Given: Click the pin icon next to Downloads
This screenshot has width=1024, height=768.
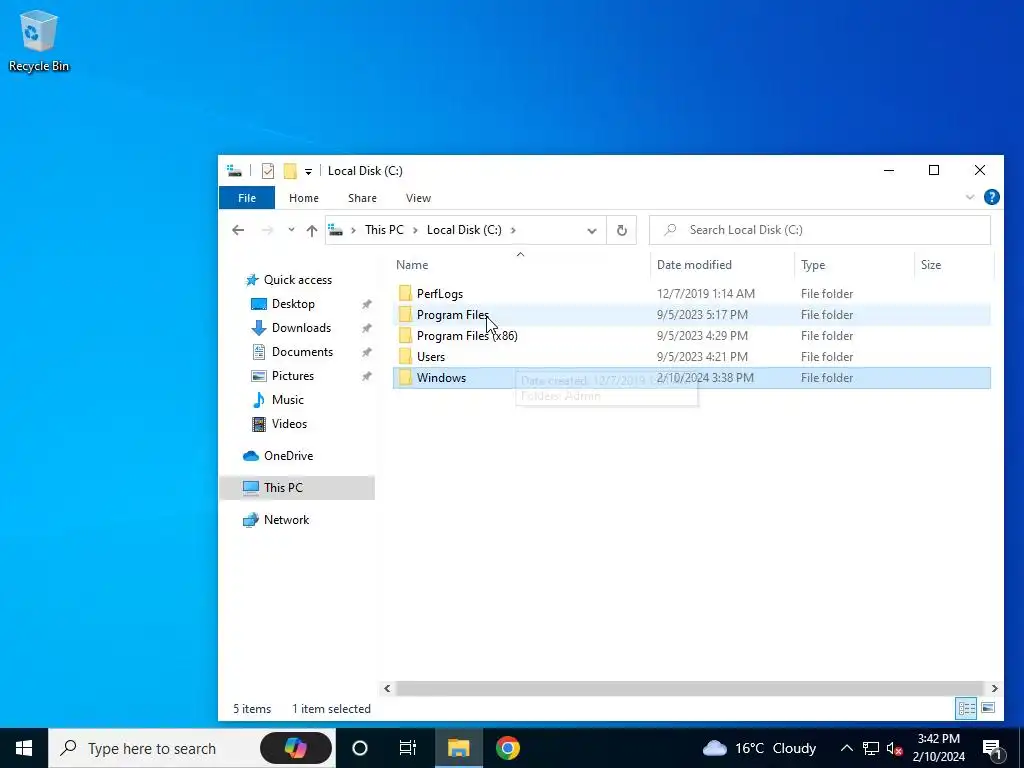Looking at the screenshot, I should tap(366, 328).
